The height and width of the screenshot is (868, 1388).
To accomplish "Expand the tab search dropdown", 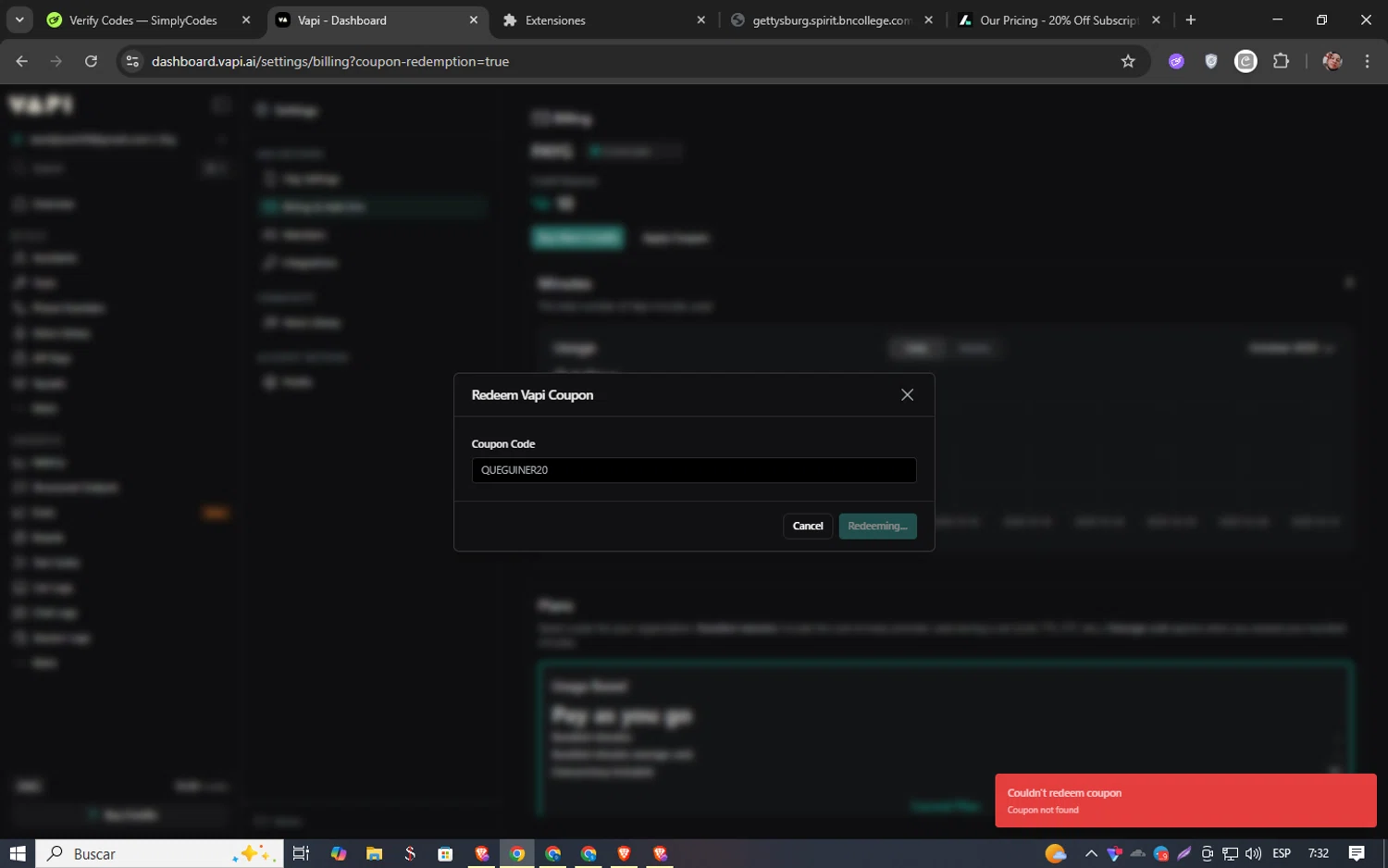I will pyautogui.click(x=19, y=20).
